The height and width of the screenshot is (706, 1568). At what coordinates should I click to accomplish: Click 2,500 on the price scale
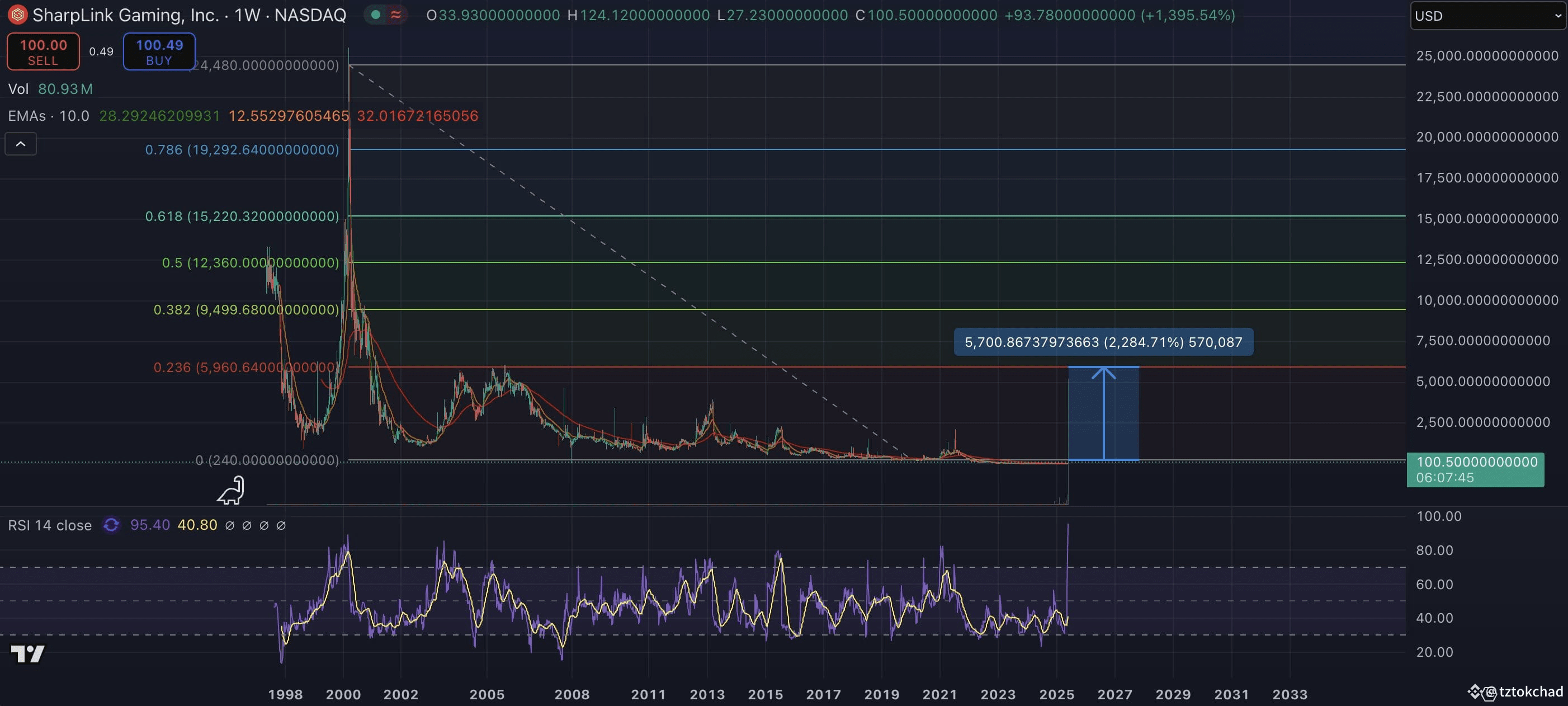[x=1483, y=422]
